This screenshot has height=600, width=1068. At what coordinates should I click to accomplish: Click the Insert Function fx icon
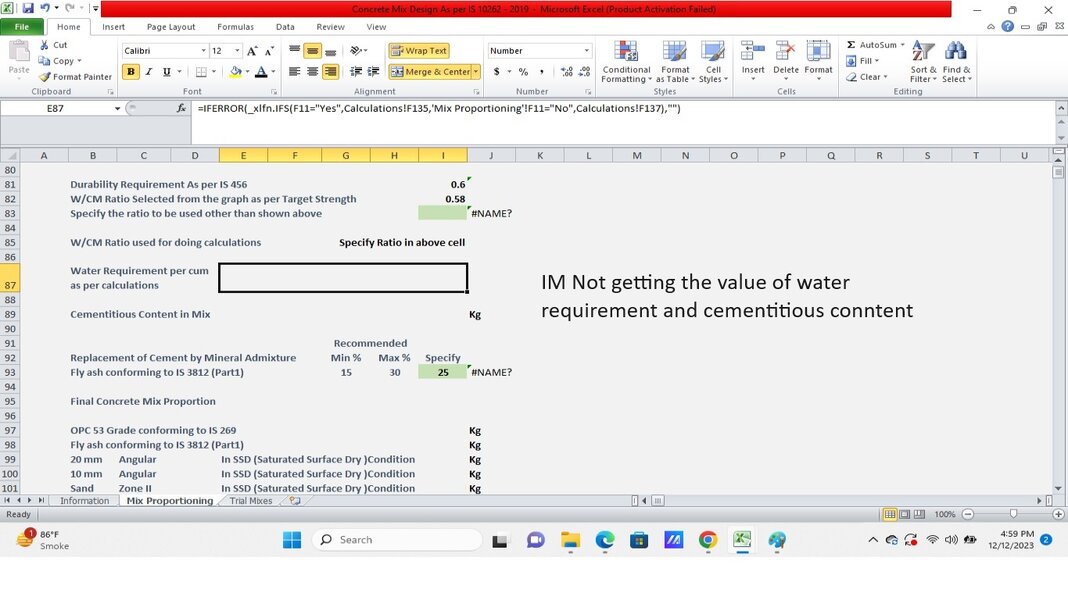[181, 108]
